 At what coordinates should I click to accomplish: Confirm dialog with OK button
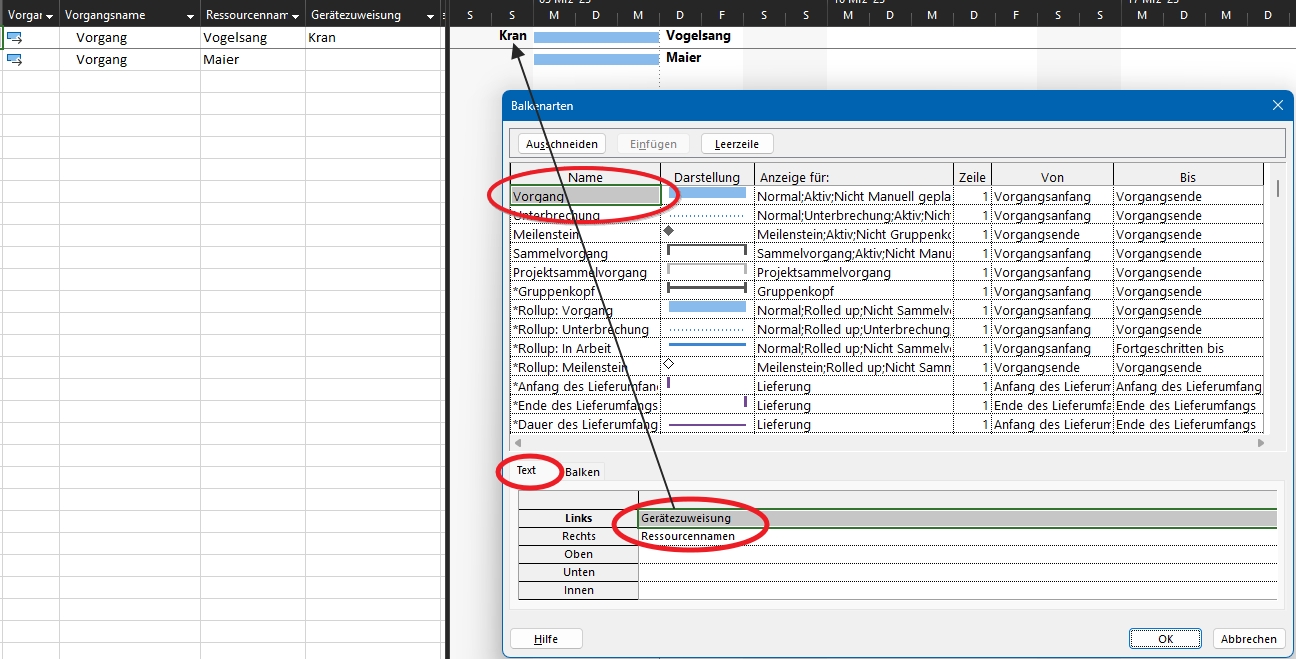point(1165,639)
